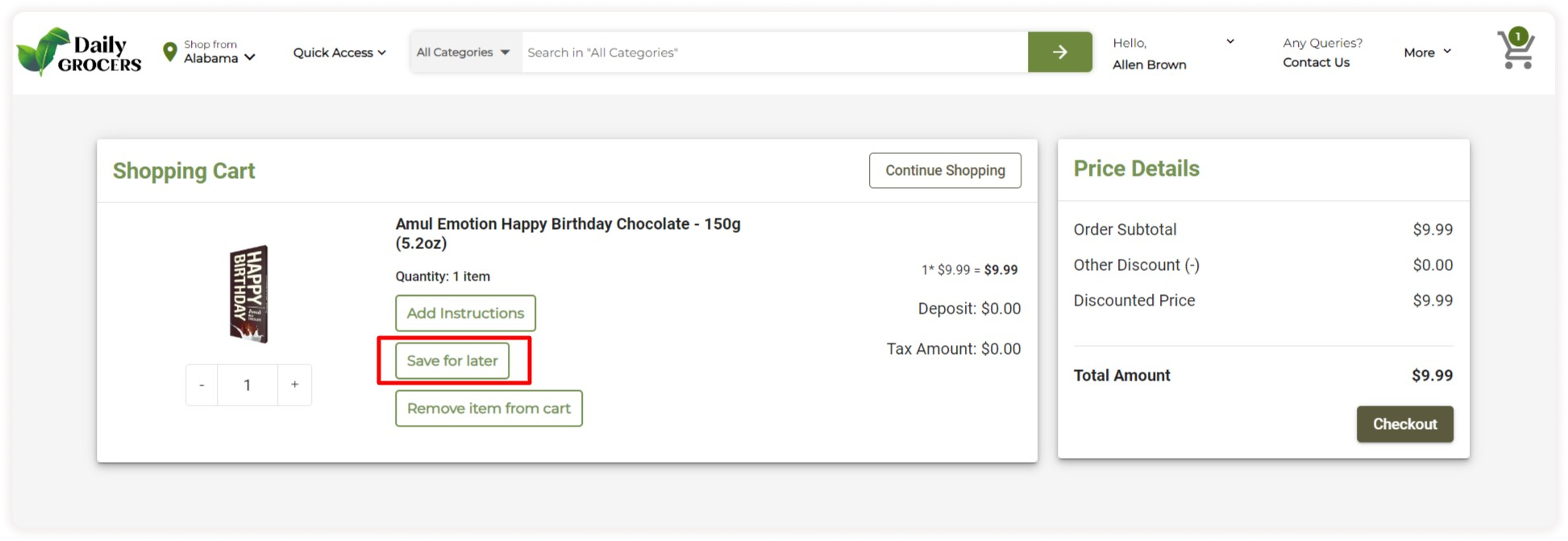Screen dimensions: 1568x541
Task: Click the Add Instructions button
Action: click(465, 313)
